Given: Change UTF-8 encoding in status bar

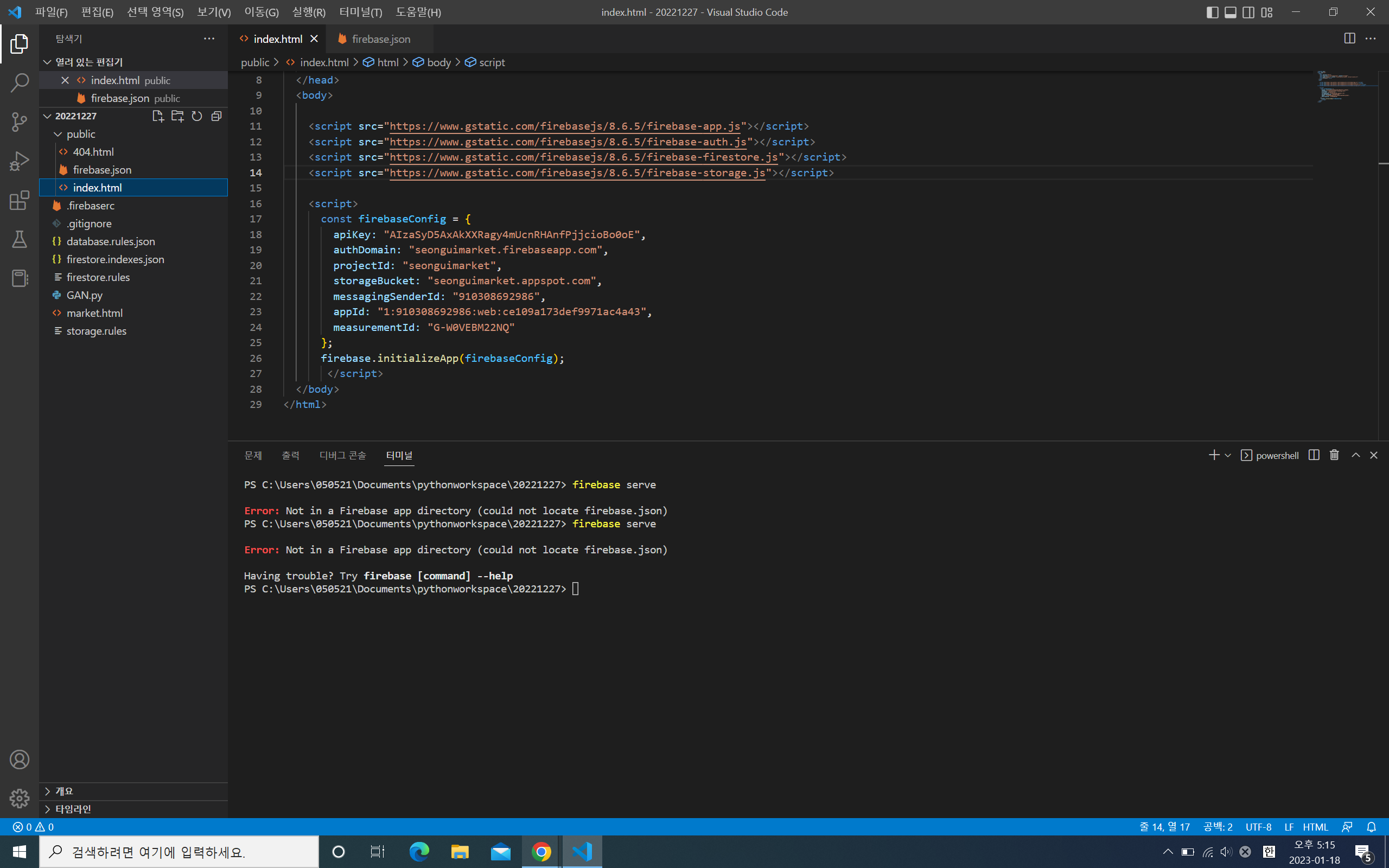Looking at the screenshot, I should 1258,827.
